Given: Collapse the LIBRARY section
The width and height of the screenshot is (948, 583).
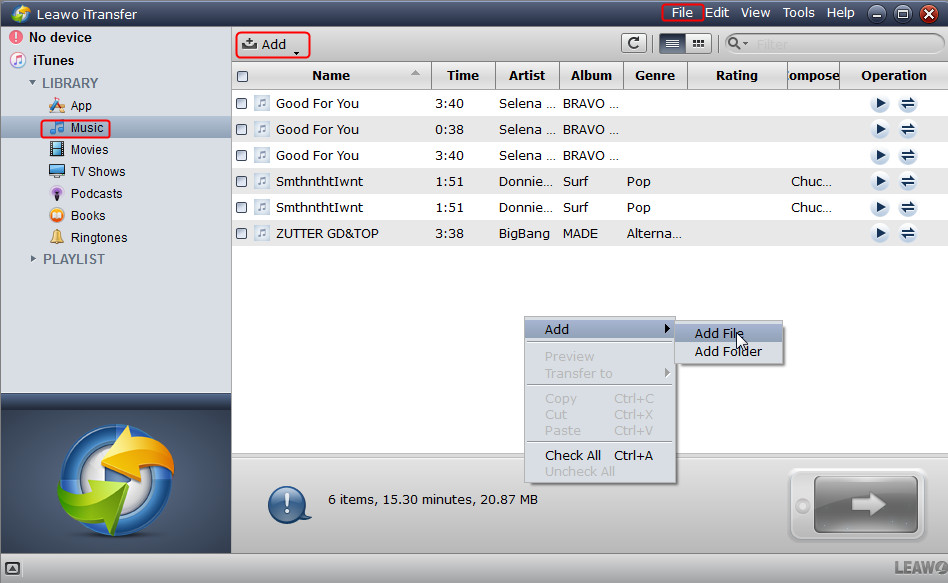Looking at the screenshot, I should click(33, 83).
